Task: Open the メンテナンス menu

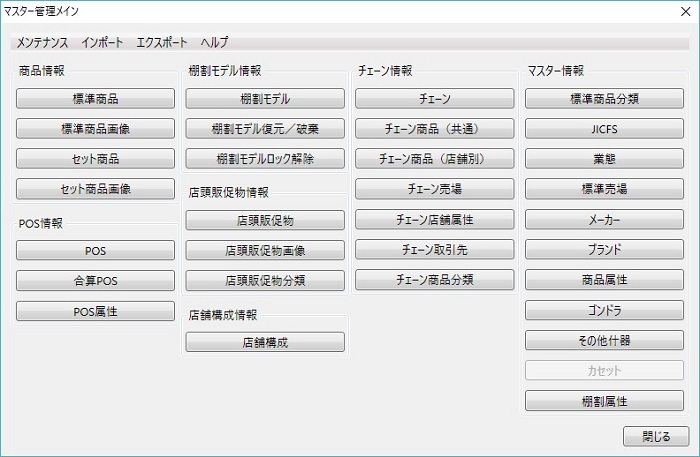Action: pos(43,42)
